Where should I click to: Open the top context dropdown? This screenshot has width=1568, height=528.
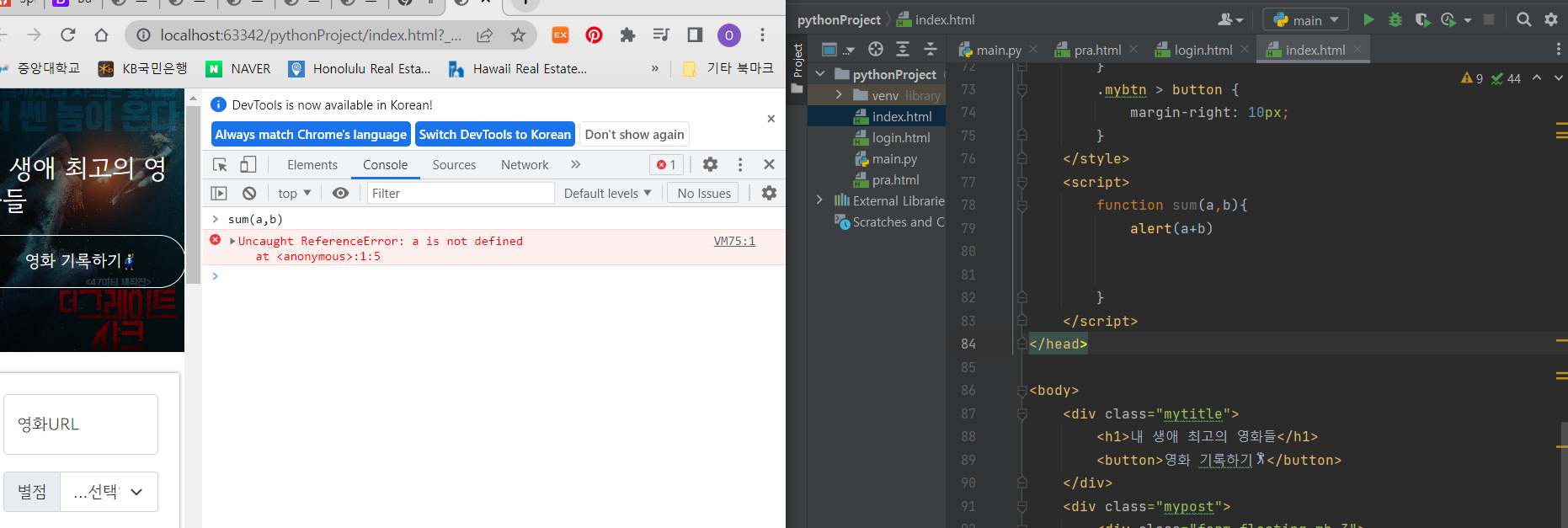(295, 193)
